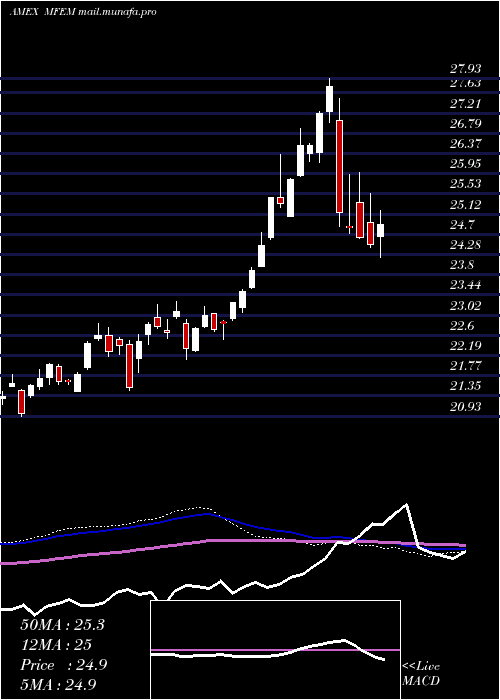The height and width of the screenshot is (700, 500).
Task: Click the 5MA : 24.9 readout
Action: tap(58, 684)
